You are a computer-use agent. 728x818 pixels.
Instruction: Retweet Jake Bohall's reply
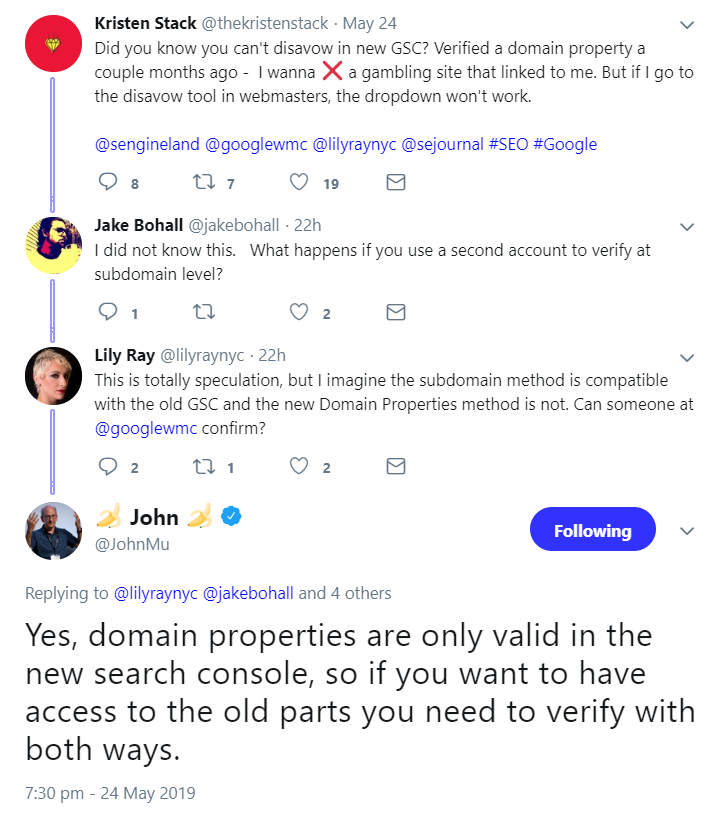pyautogui.click(x=203, y=312)
